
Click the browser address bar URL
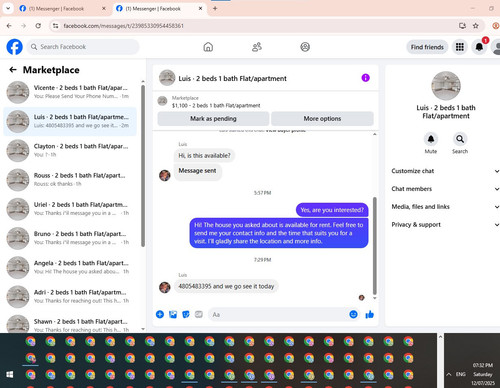point(123,26)
